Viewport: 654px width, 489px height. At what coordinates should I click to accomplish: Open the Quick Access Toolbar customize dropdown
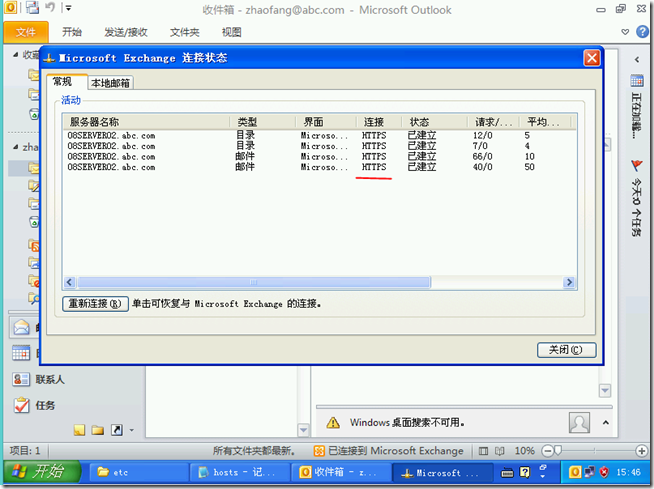(69, 8)
